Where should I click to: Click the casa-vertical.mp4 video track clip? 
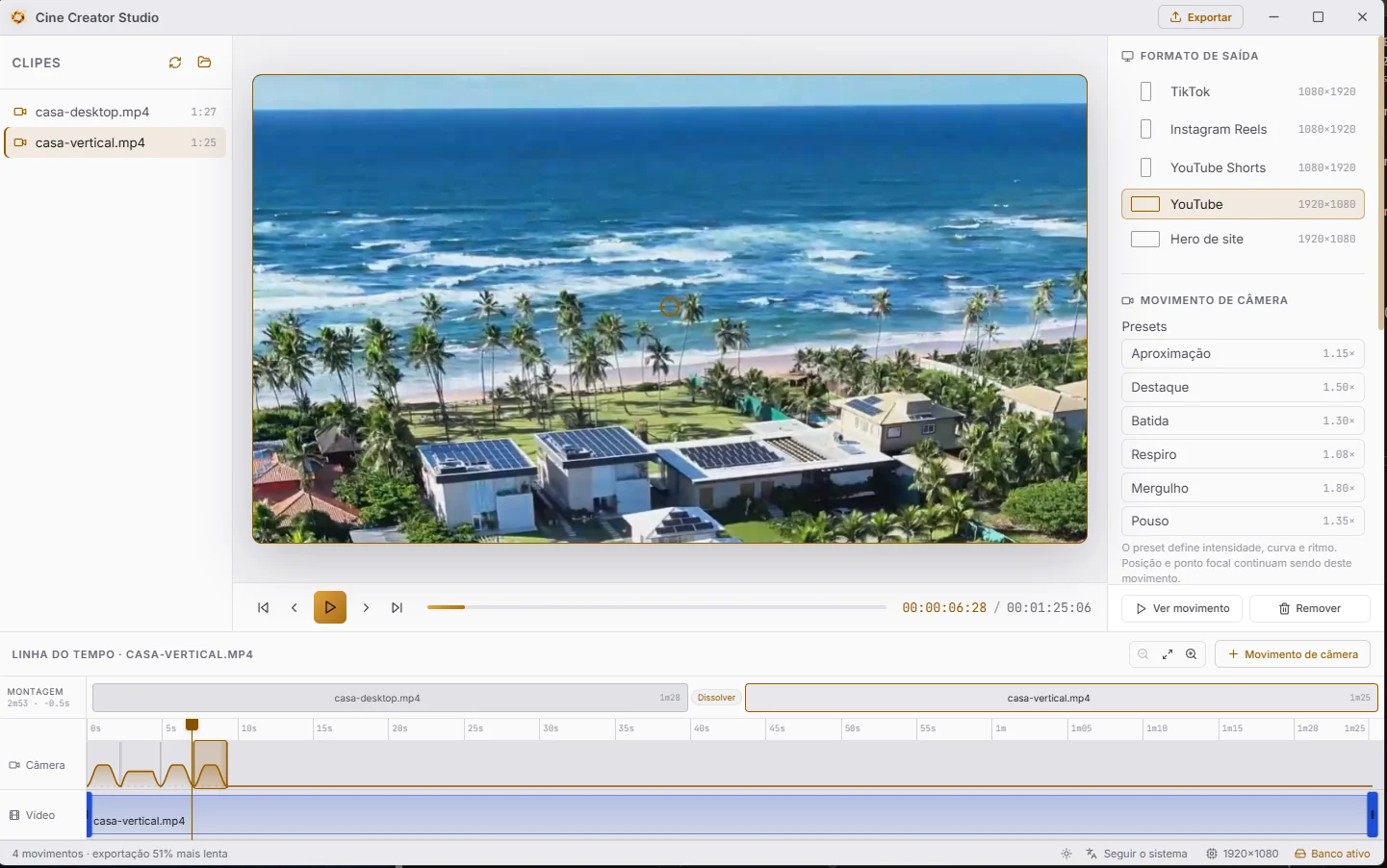[732, 815]
